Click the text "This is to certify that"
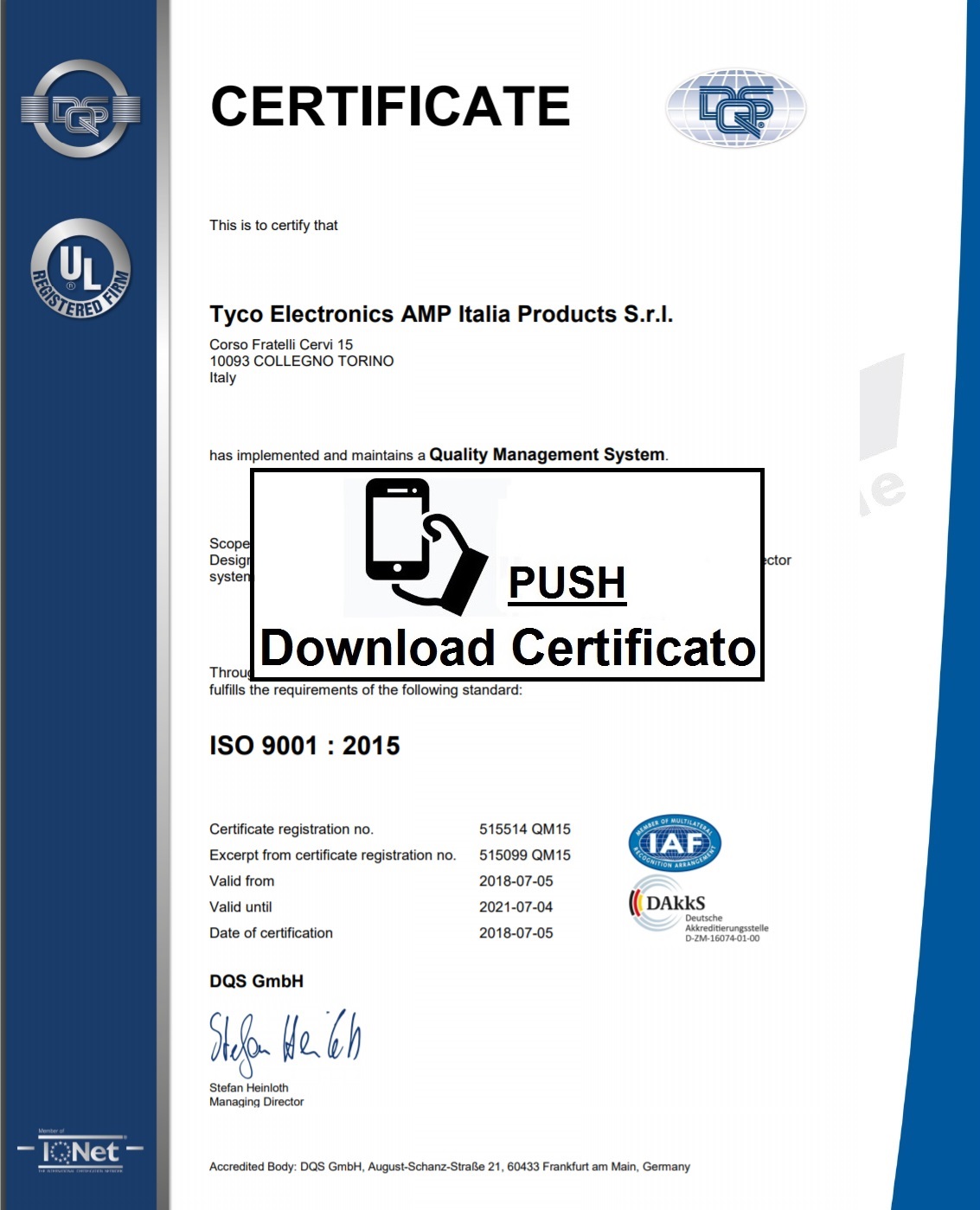Screen dimensions: 980x1210 pos(273,226)
